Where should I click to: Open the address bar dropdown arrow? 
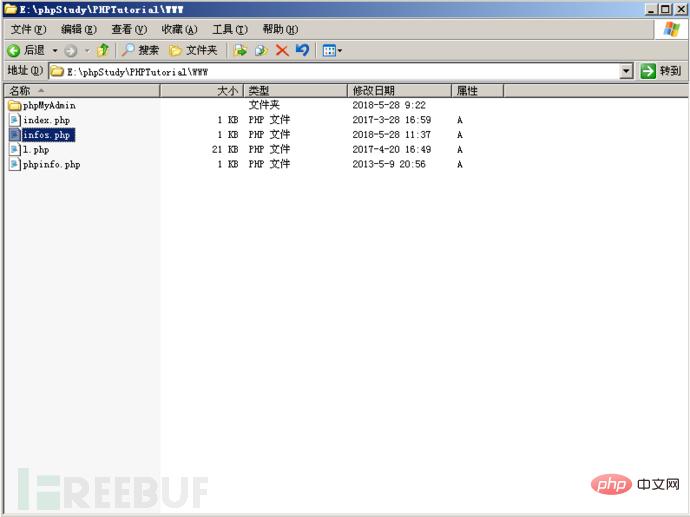click(x=626, y=71)
